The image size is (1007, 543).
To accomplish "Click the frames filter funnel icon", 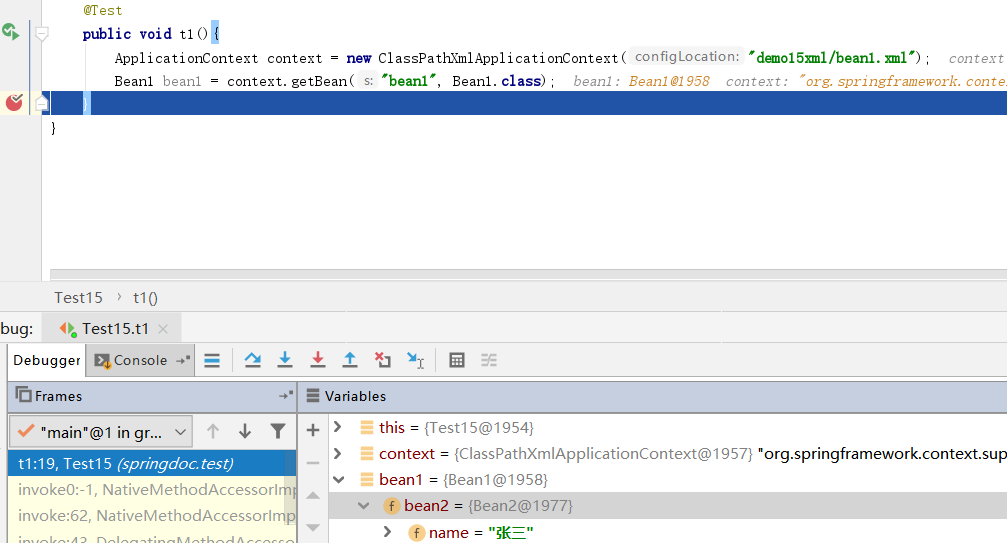I will tap(277, 431).
